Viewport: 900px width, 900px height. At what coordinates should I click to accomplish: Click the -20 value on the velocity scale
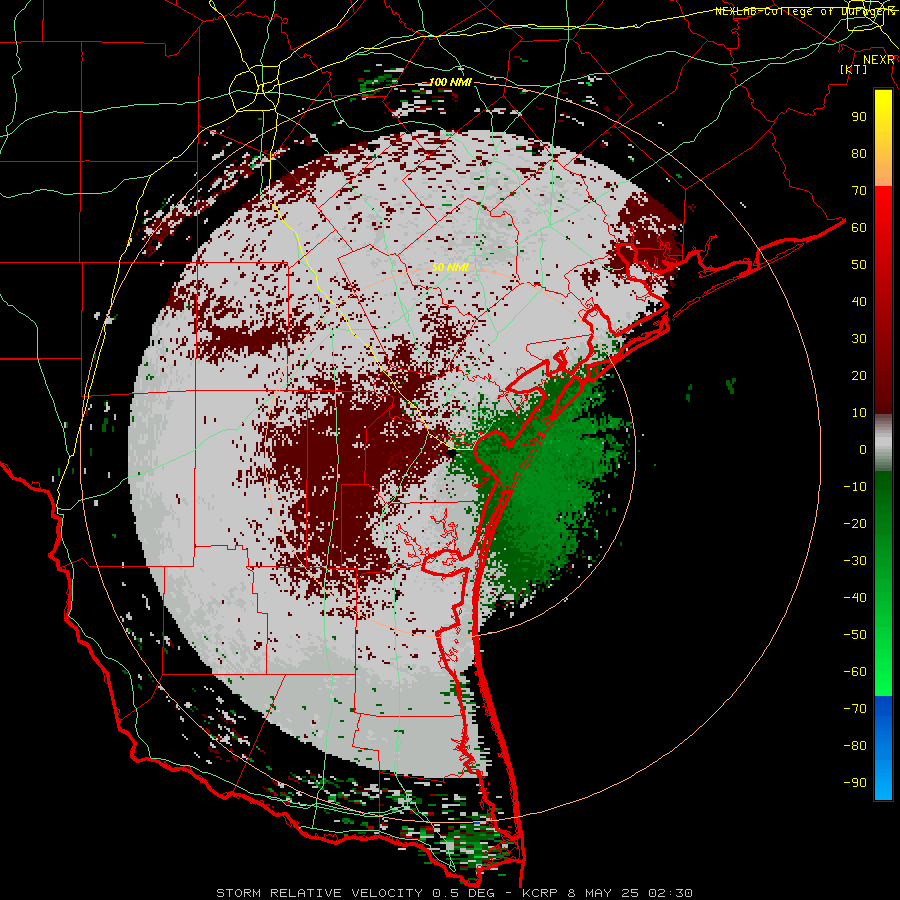tap(855, 523)
